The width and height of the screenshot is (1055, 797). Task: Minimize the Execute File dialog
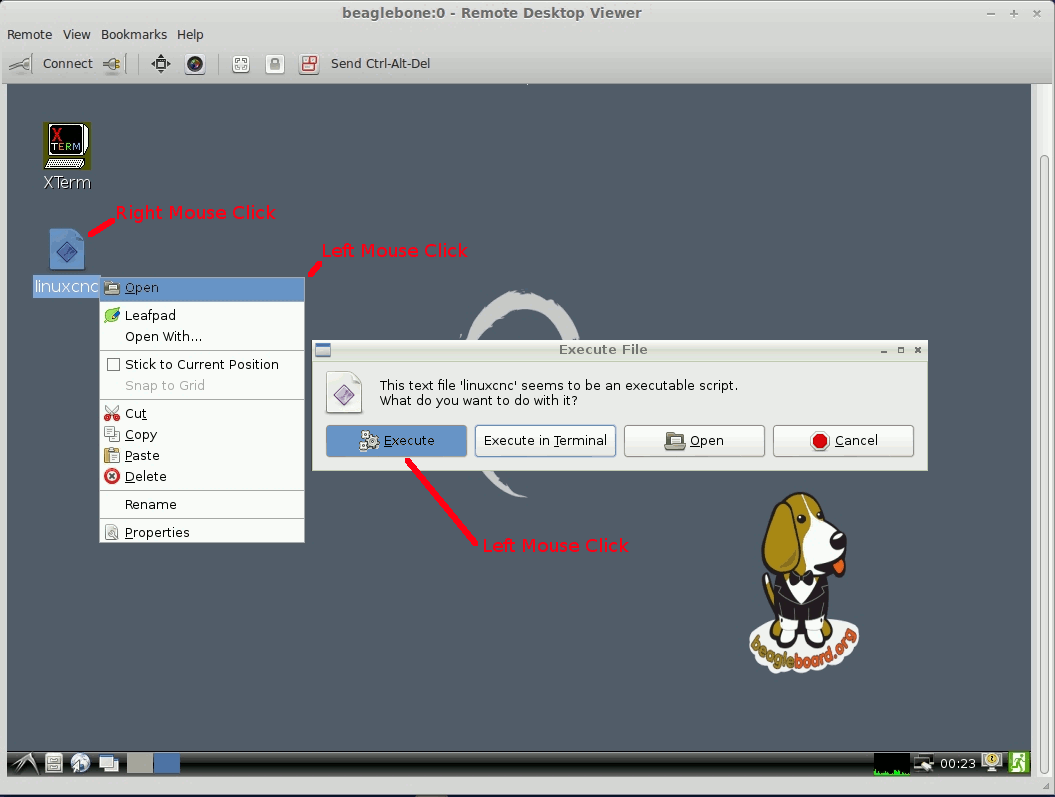coord(884,350)
